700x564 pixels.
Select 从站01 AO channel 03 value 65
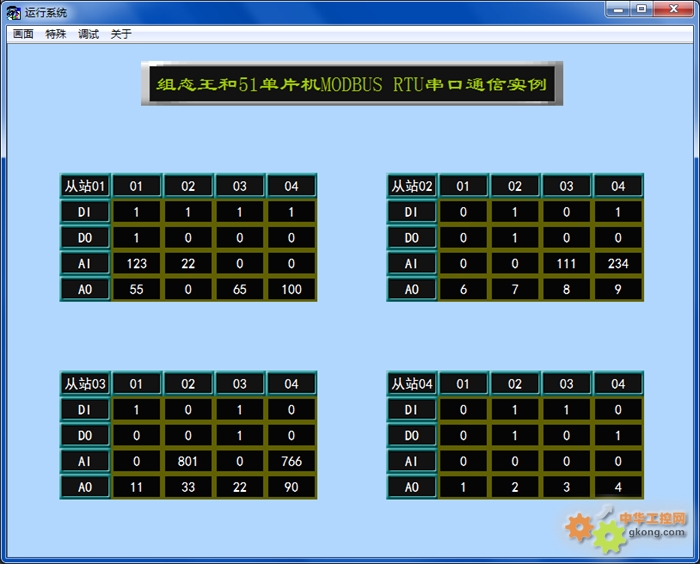[240, 289]
